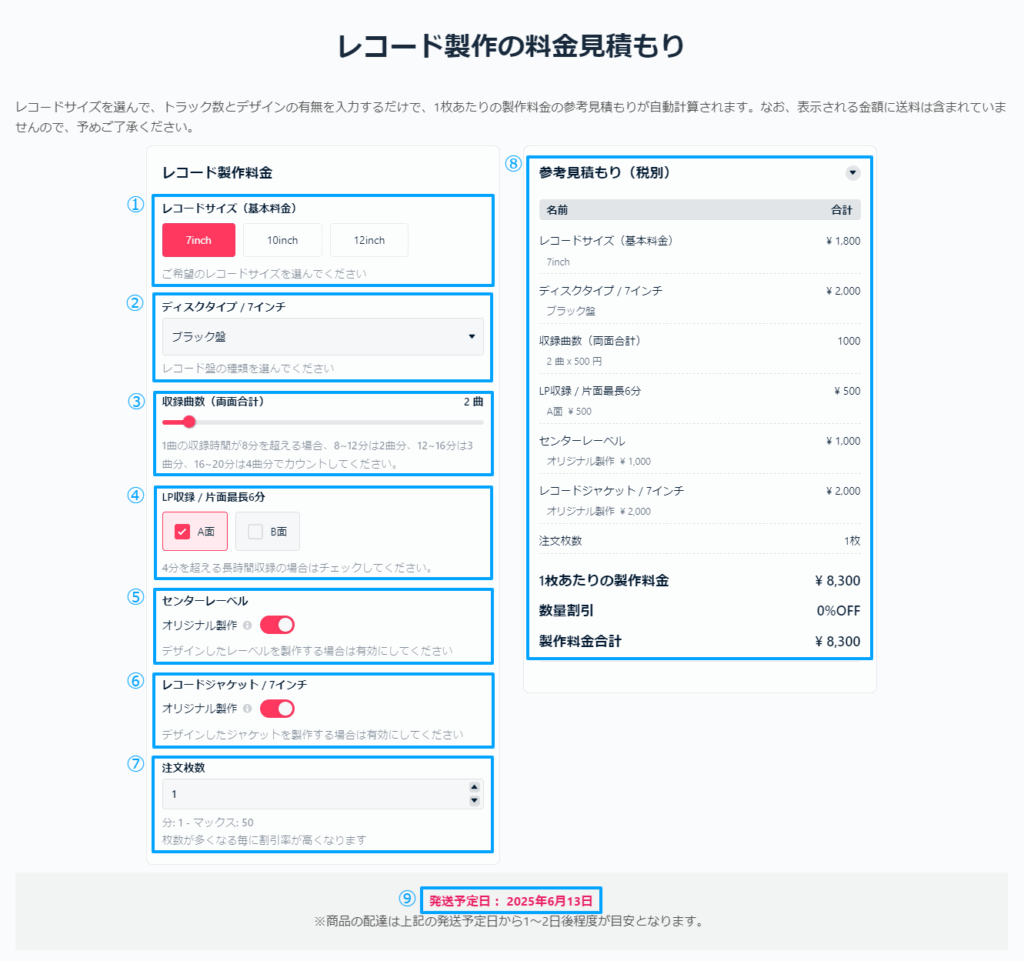This screenshot has width=1024, height=961.
Task: Collapse the 参考見積もり panel with its arrow icon
Action: tap(852, 173)
